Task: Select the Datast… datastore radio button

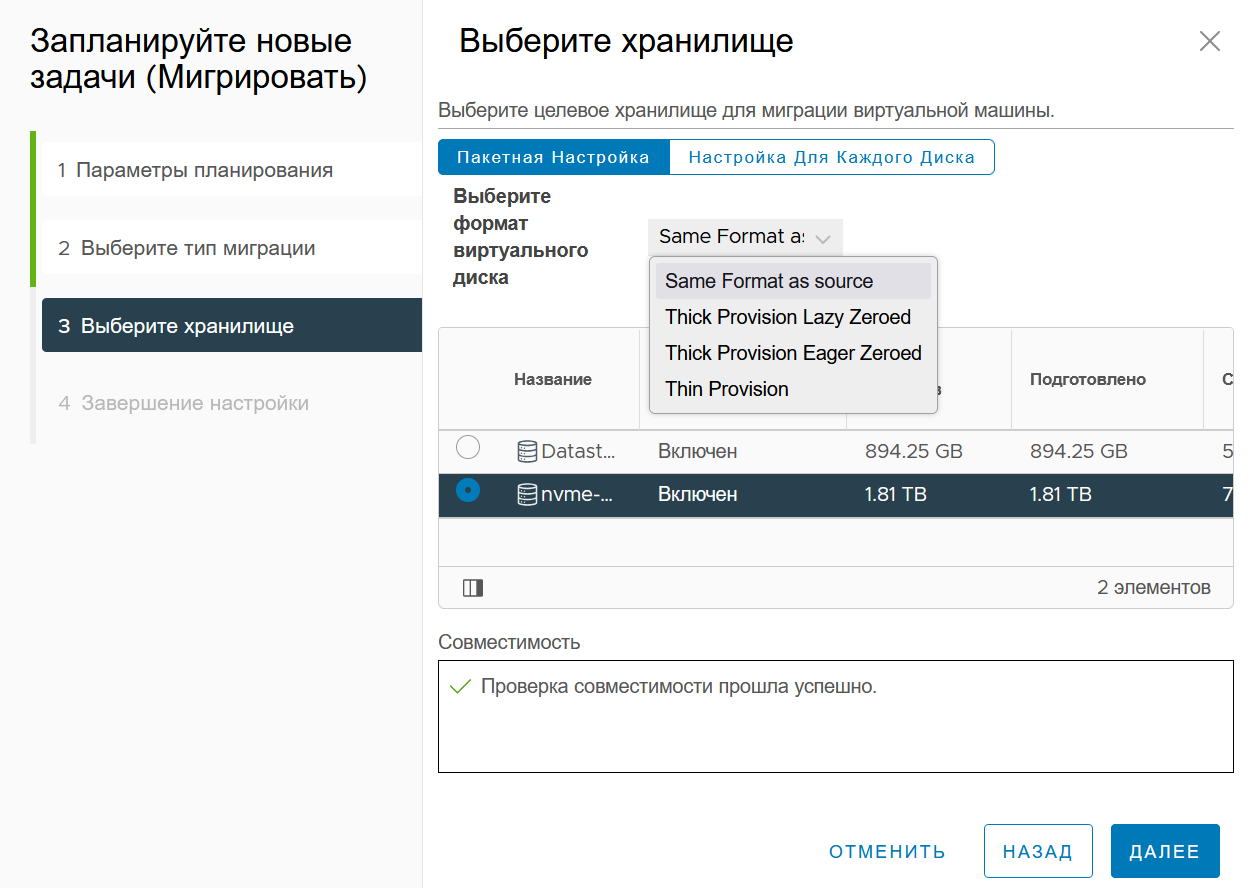Action: [468, 448]
